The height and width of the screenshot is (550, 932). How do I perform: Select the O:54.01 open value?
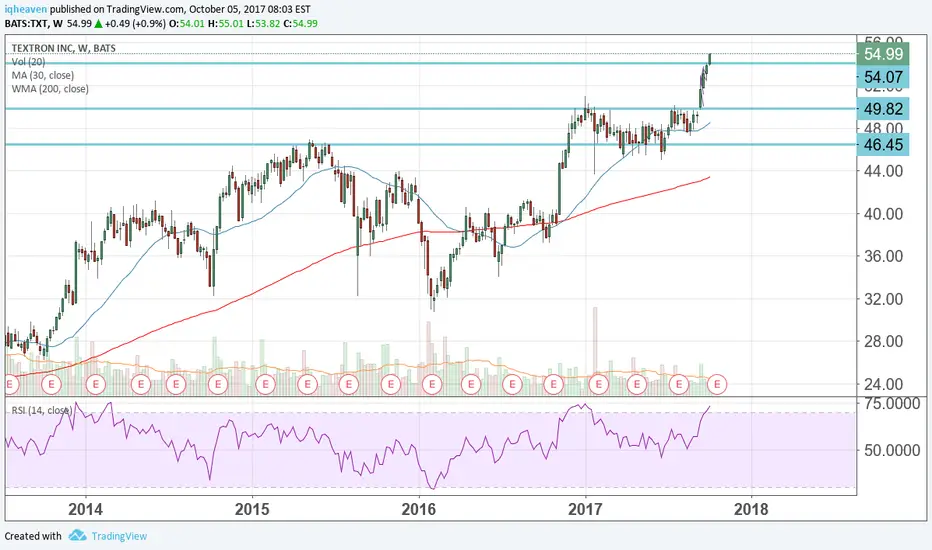click(x=187, y=24)
